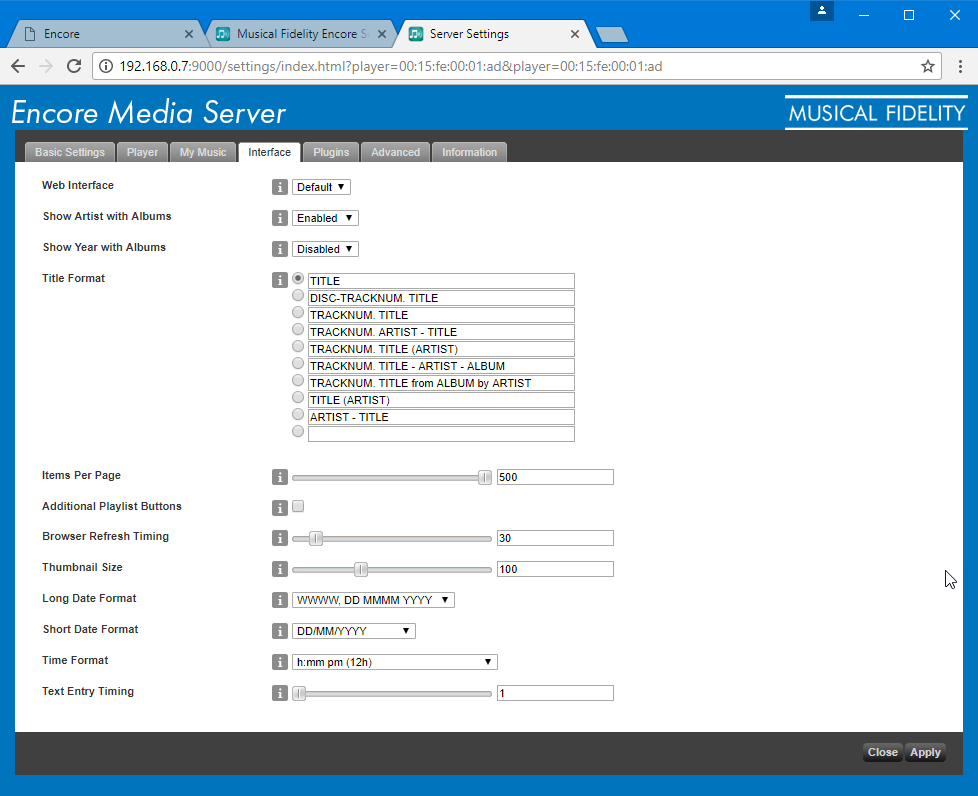Click info icon for Items Per Page
This screenshot has height=796, width=978.
click(280, 477)
